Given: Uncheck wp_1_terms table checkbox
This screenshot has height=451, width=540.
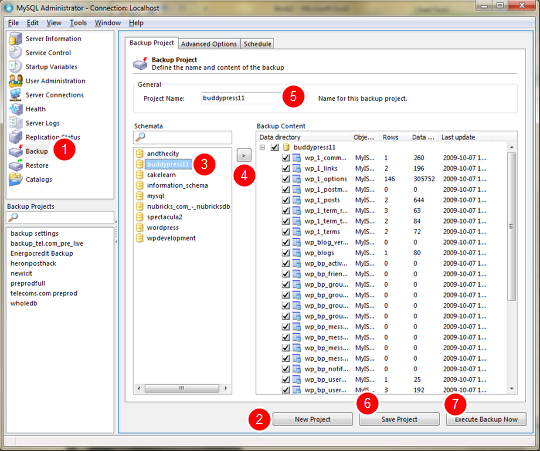Looking at the screenshot, I should pos(286,232).
